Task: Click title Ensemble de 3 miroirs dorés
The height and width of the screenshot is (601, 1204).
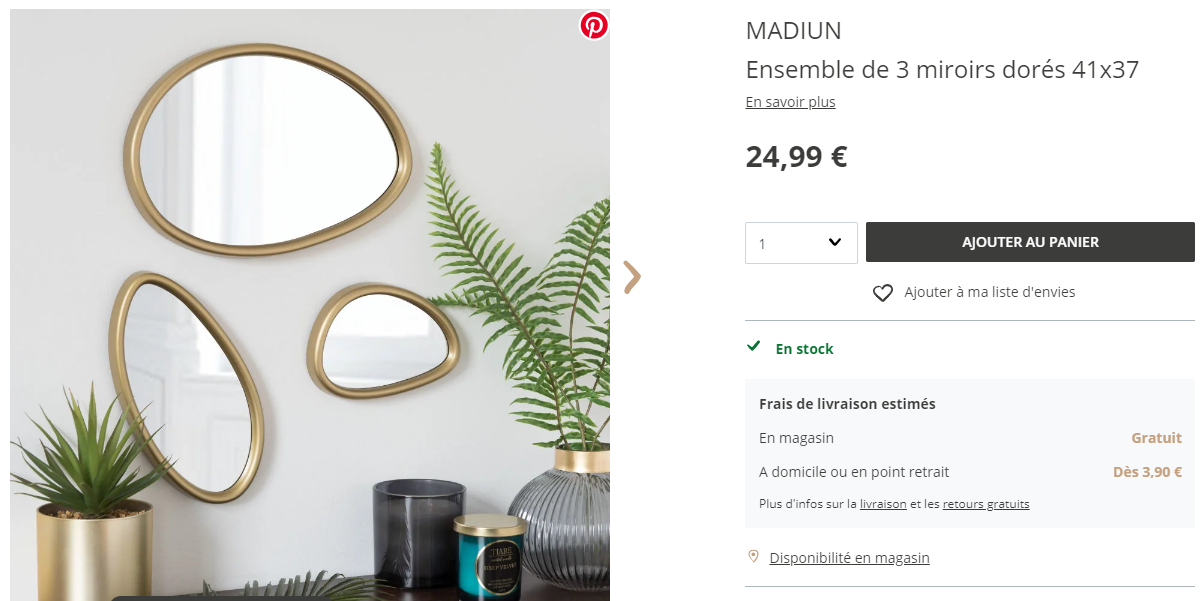Action: 942,70
